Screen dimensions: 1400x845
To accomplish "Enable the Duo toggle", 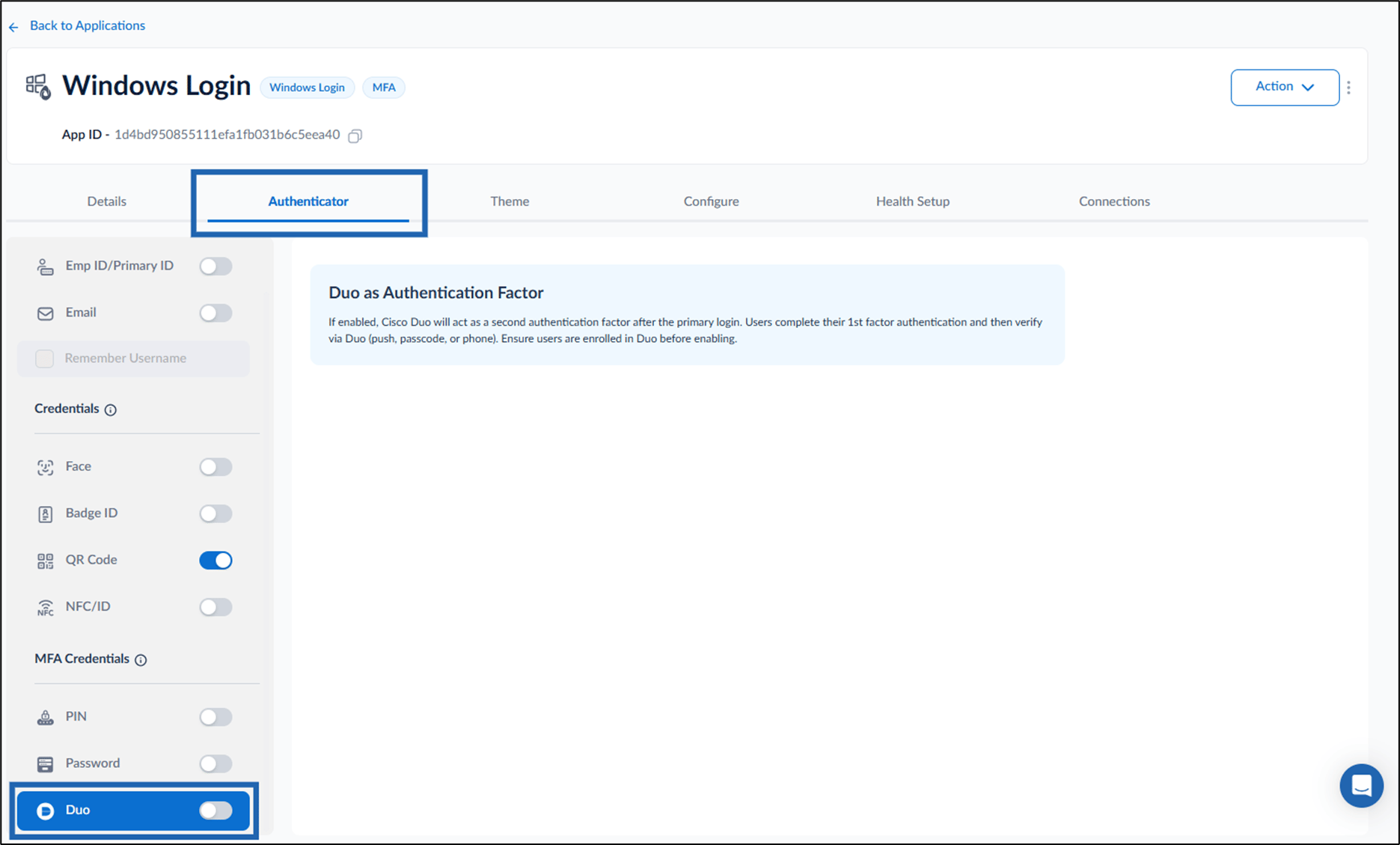I will (x=215, y=811).
